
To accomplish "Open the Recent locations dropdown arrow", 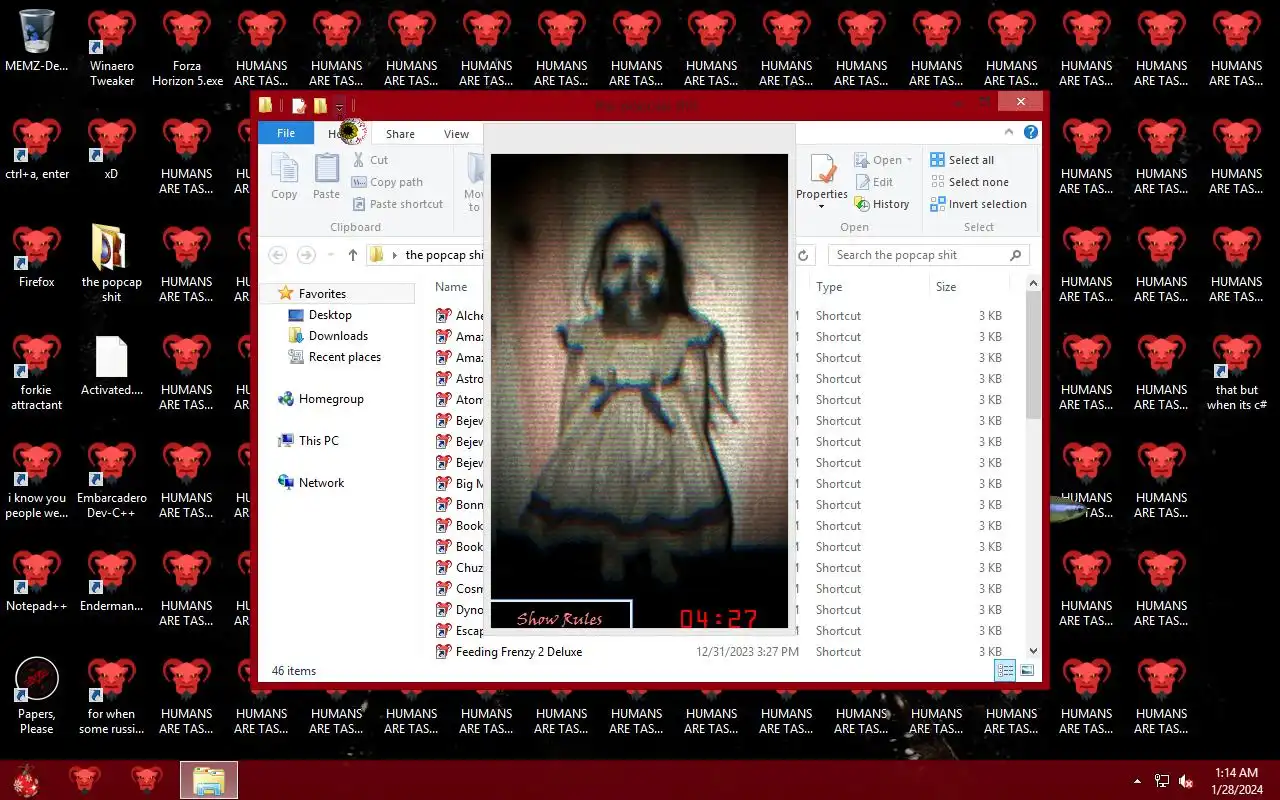I will pyautogui.click(x=331, y=255).
